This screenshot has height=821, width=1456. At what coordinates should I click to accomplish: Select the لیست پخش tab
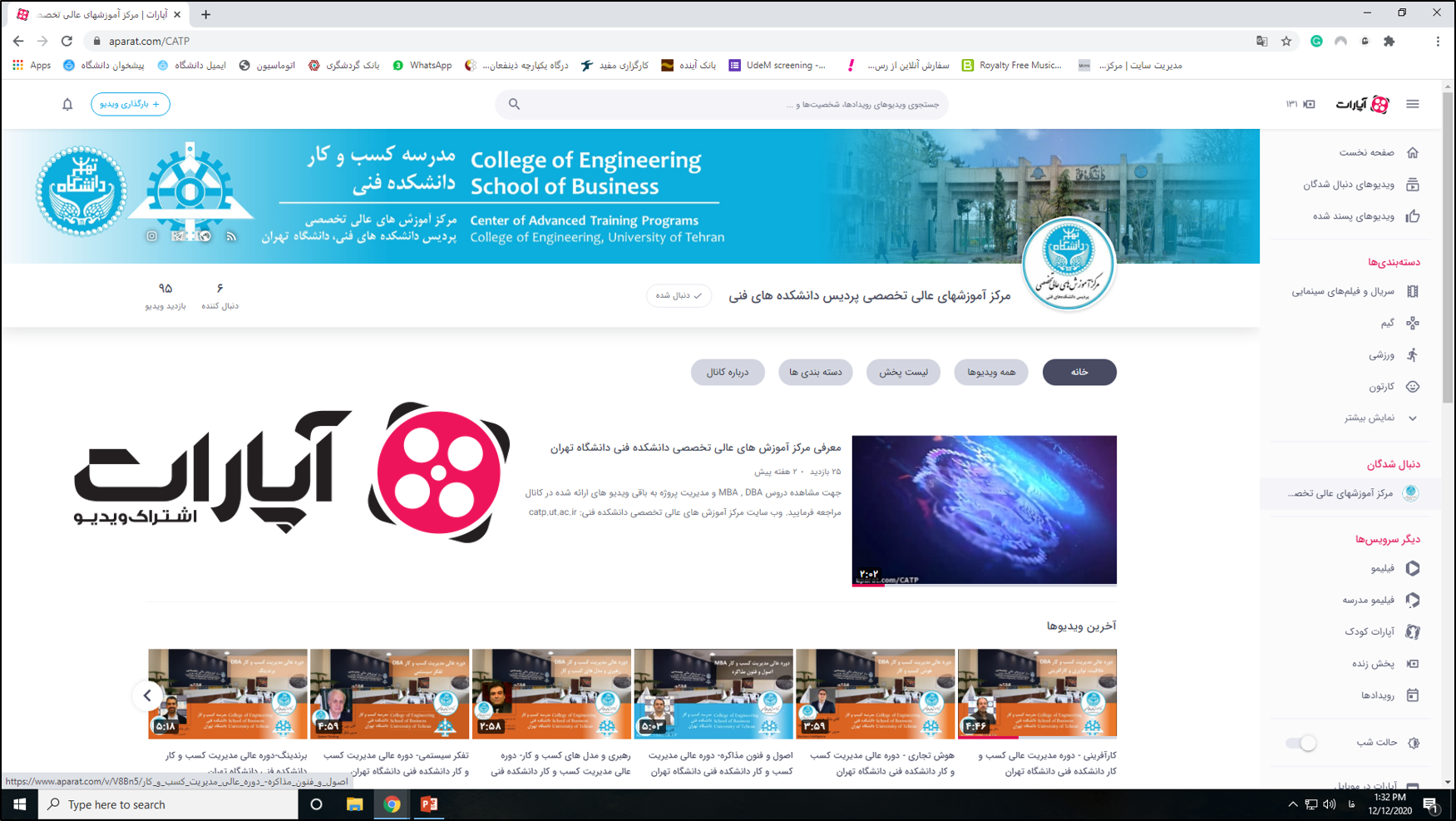(904, 372)
